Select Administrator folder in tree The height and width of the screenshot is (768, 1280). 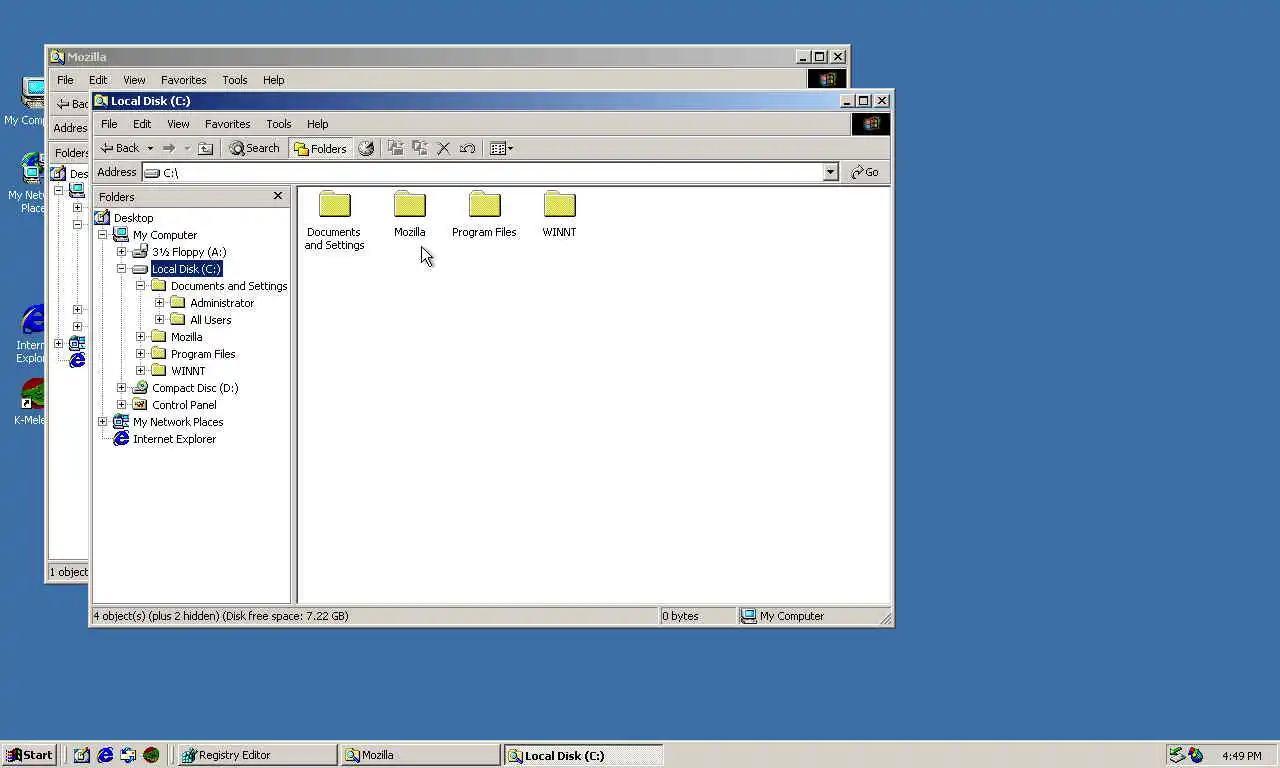tap(222, 303)
